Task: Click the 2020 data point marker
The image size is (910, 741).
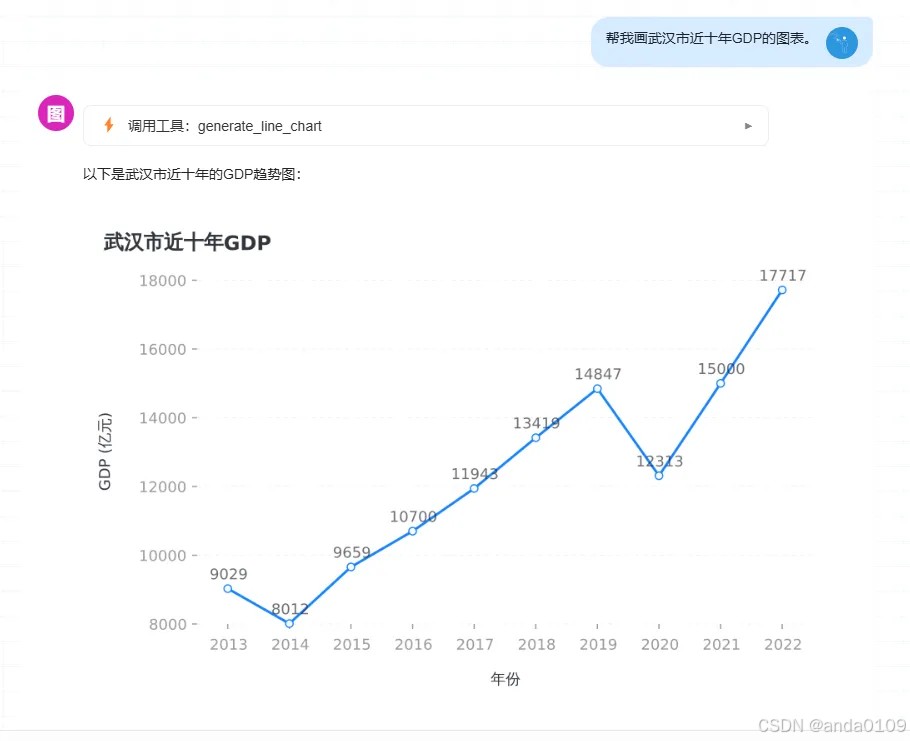Action: click(x=659, y=476)
